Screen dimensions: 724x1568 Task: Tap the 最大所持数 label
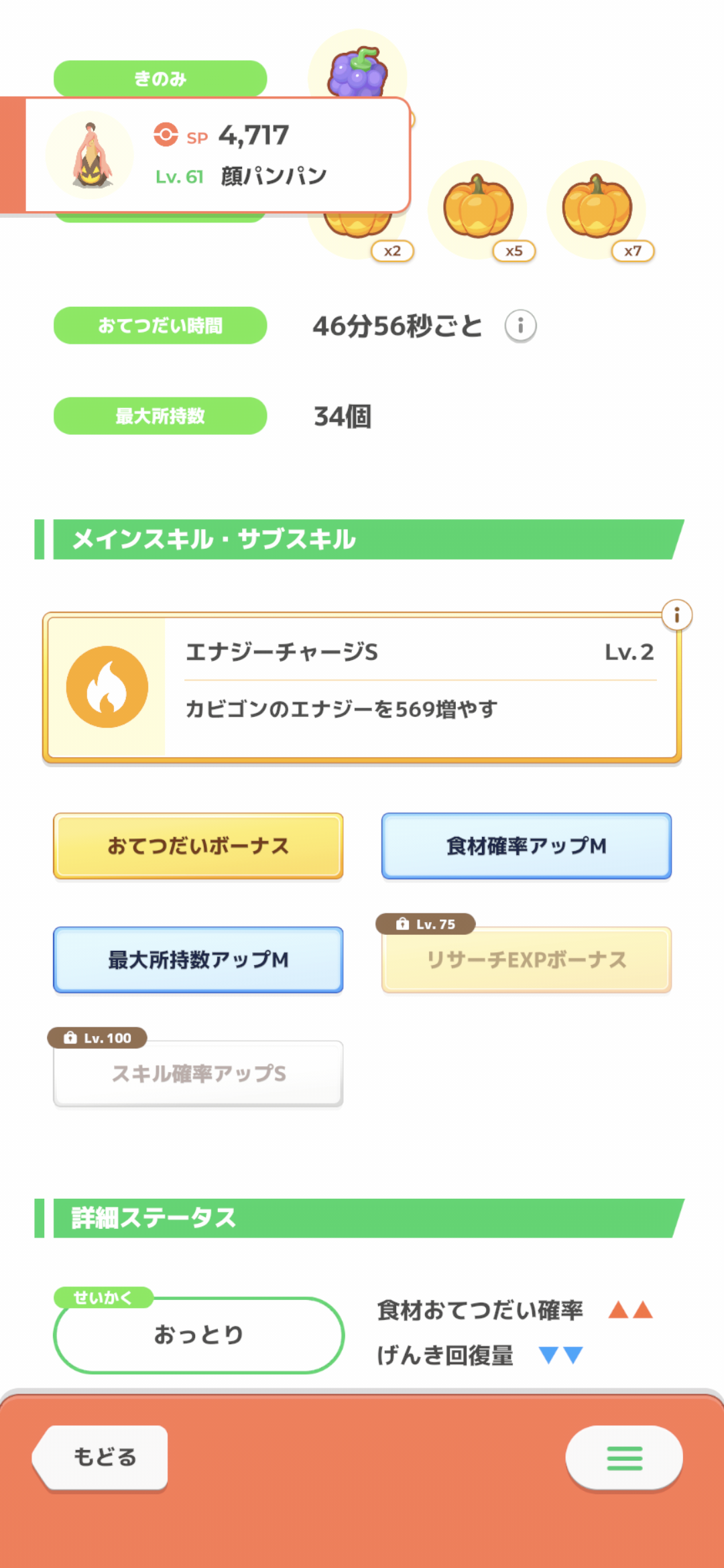160,416
